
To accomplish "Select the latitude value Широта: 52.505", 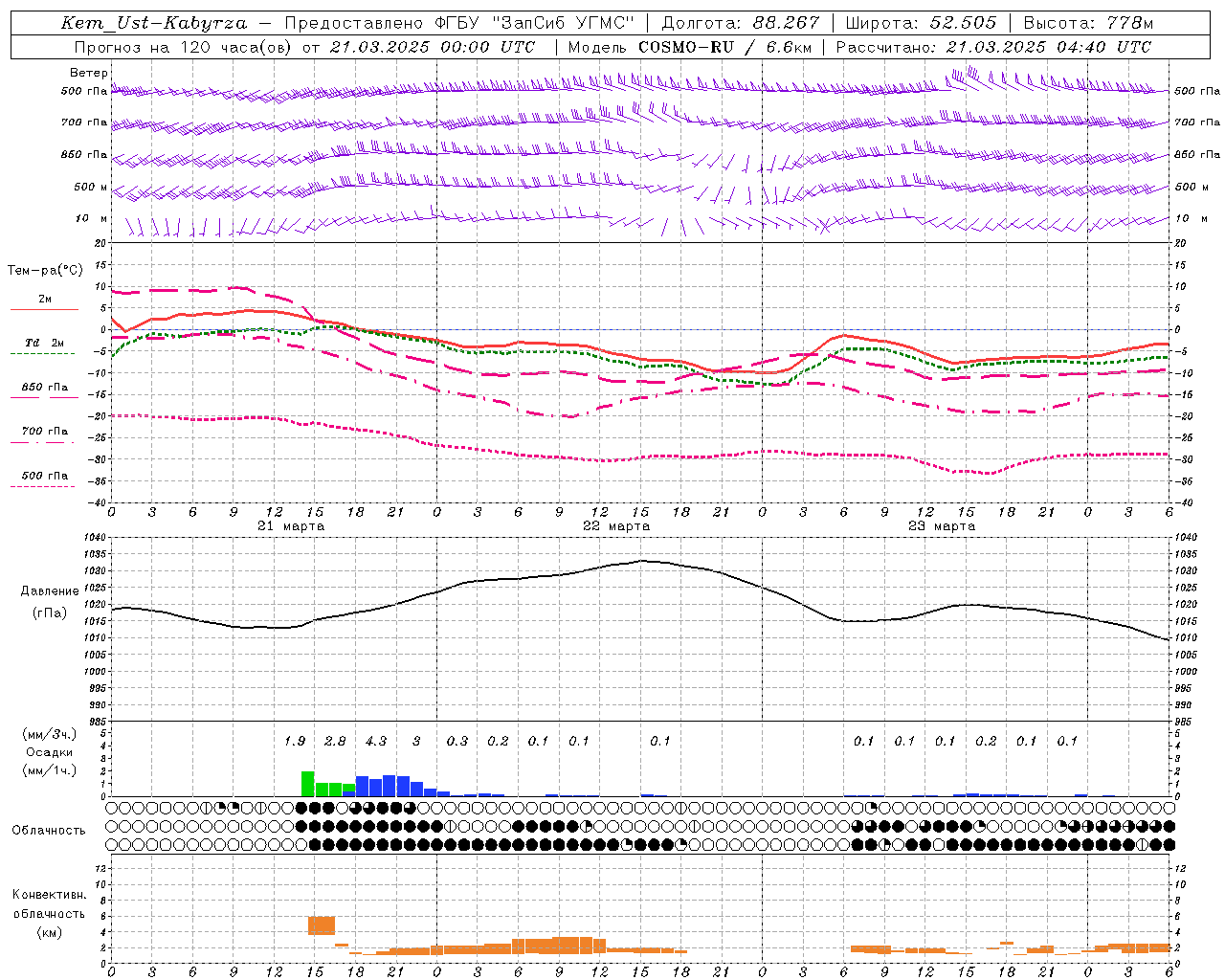I will pos(921,23).
